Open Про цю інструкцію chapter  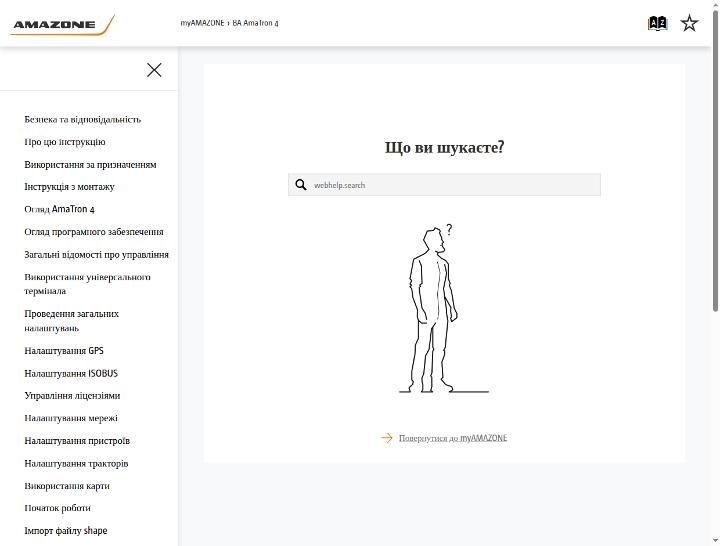click(x=65, y=142)
